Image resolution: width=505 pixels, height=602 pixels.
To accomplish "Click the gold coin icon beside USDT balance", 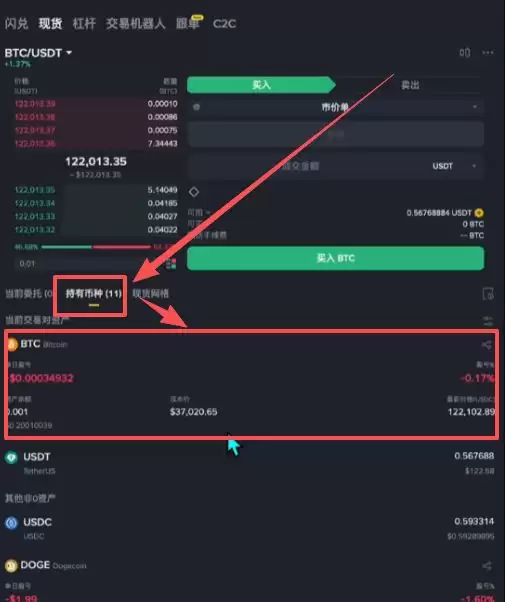I will 479,213.
